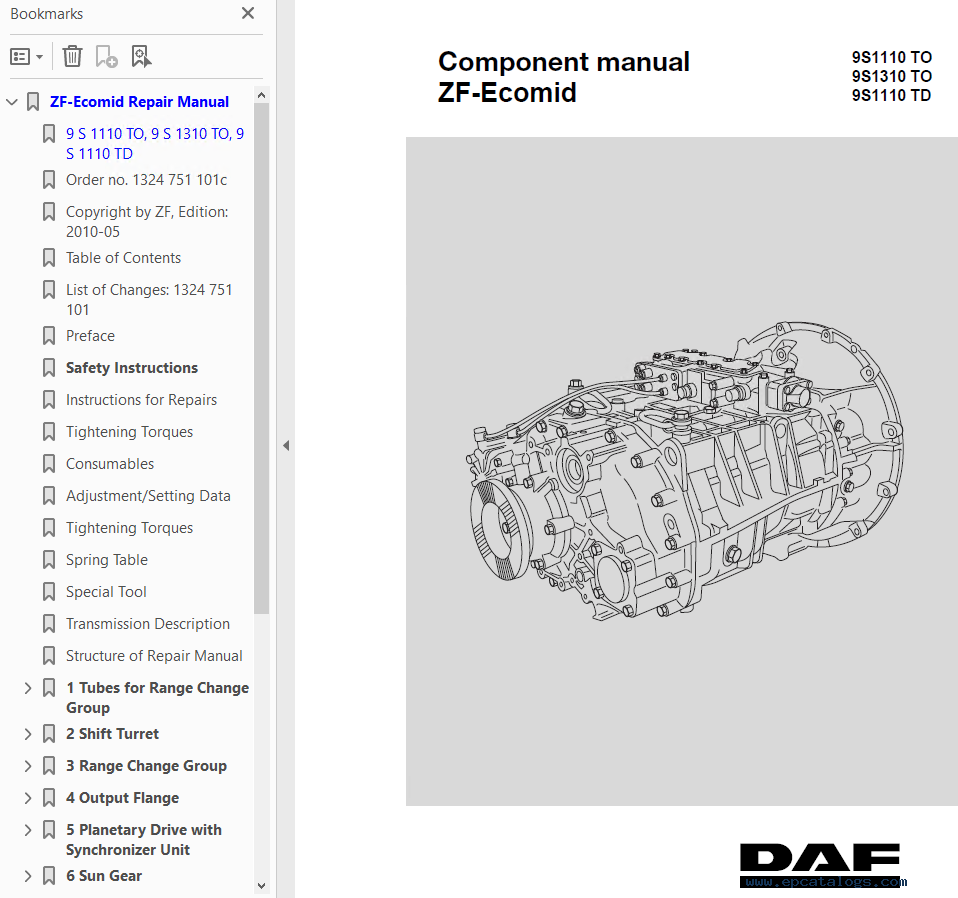Viewport: 958px width, 898px height.
Task: Open the ZF-Ecomid Repair Manual bookmark
Action: pyautogui.click(x=139, y=102)
